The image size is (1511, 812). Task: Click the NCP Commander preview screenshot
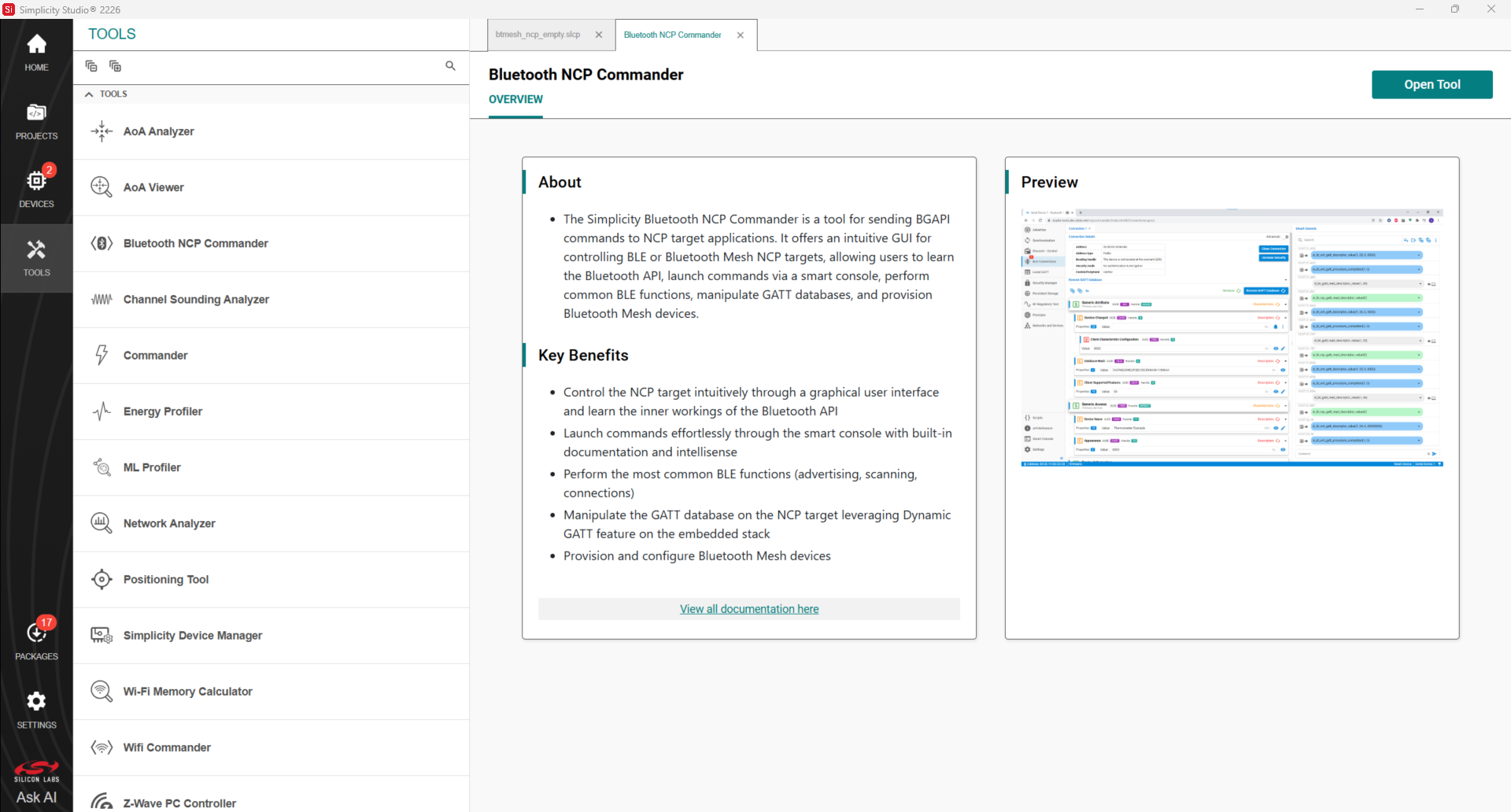click(x=1232, y=338)
